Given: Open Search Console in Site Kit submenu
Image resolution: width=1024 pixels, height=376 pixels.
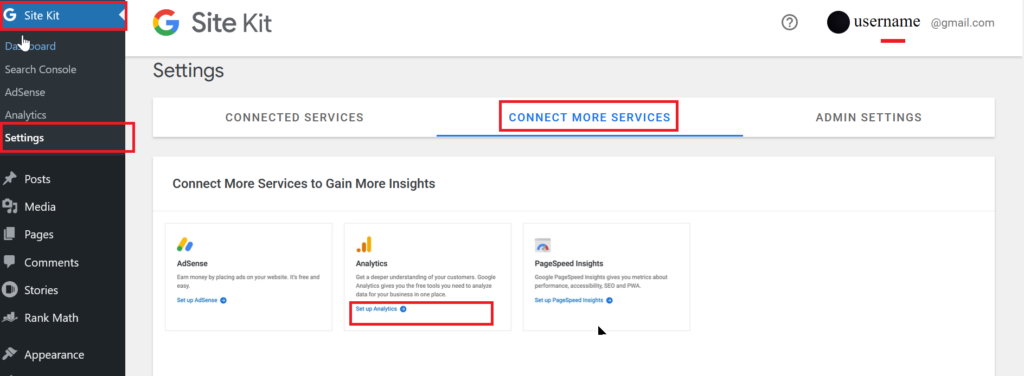Looking at the screenshot, I should coord(40,69).
